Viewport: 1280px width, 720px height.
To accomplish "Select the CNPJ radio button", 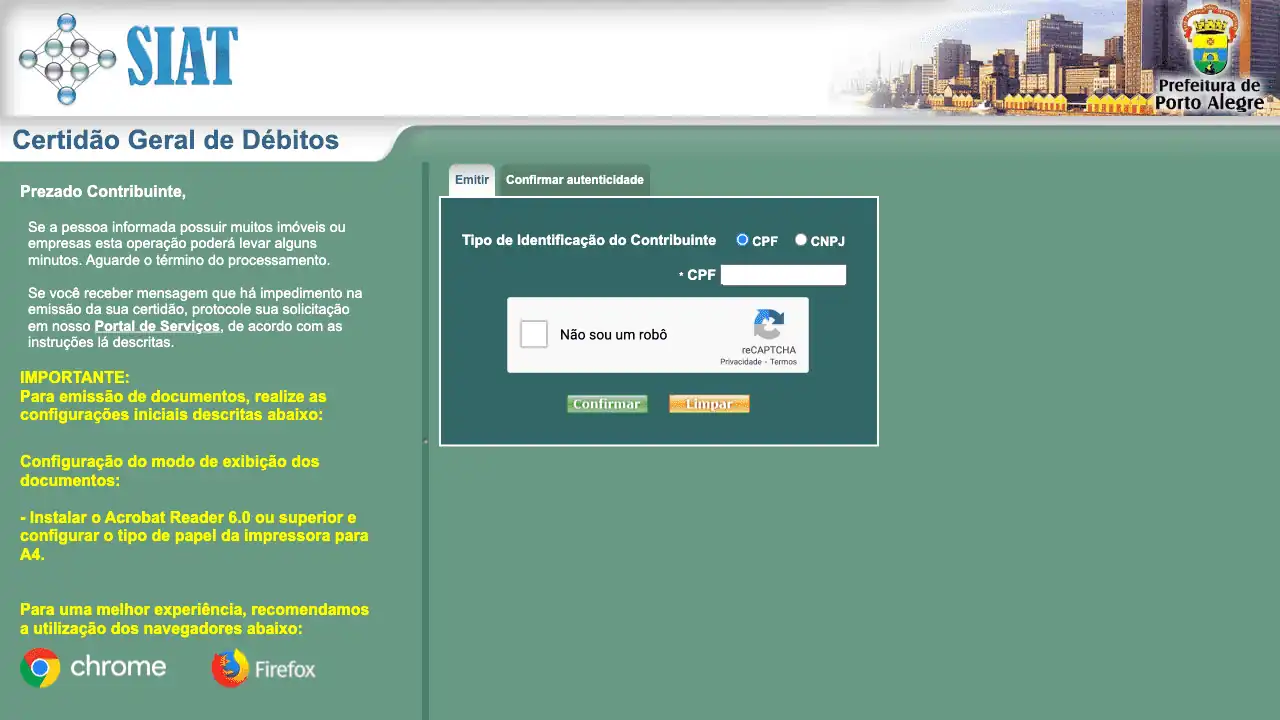I will [801, 240].
